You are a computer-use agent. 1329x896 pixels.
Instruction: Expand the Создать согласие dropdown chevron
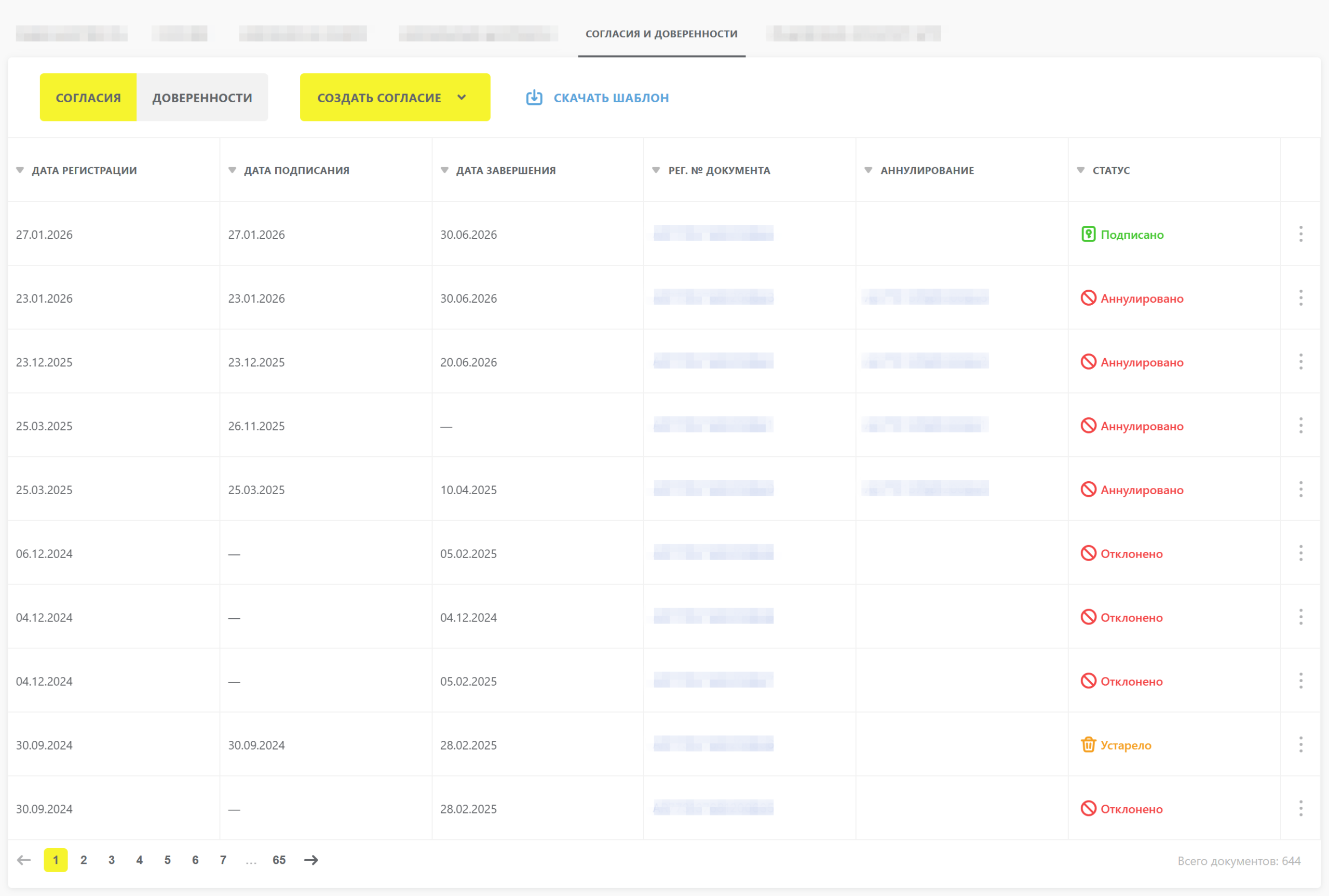click(462, 97)
